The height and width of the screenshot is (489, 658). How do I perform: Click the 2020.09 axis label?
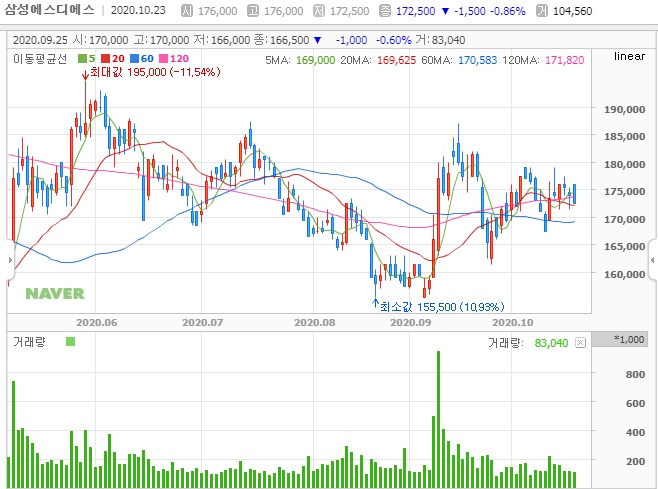[x=410, y=323]
